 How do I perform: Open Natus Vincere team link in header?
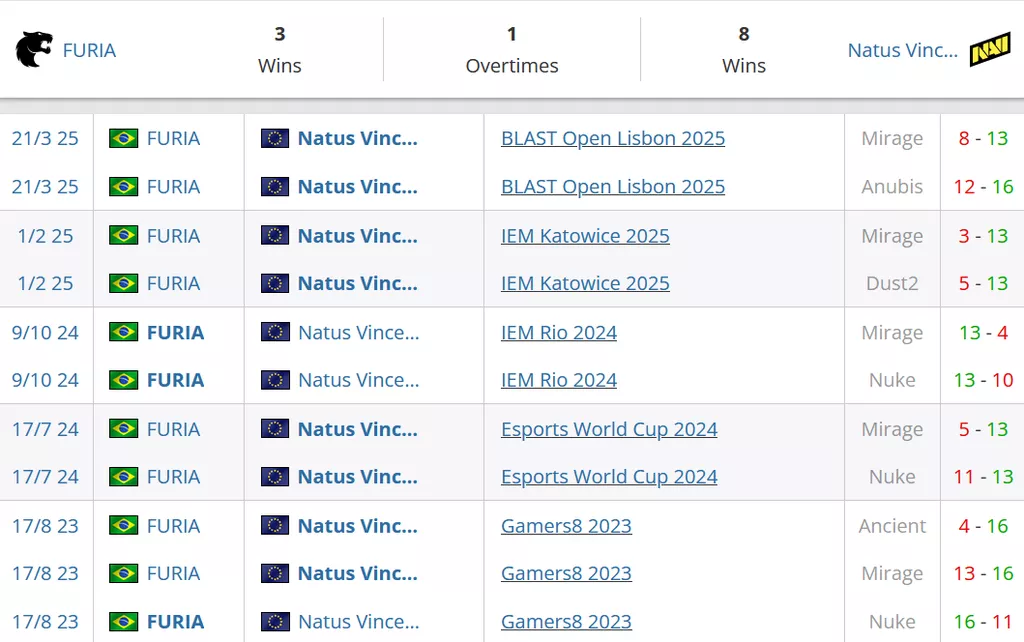click(x=902, y=50)
